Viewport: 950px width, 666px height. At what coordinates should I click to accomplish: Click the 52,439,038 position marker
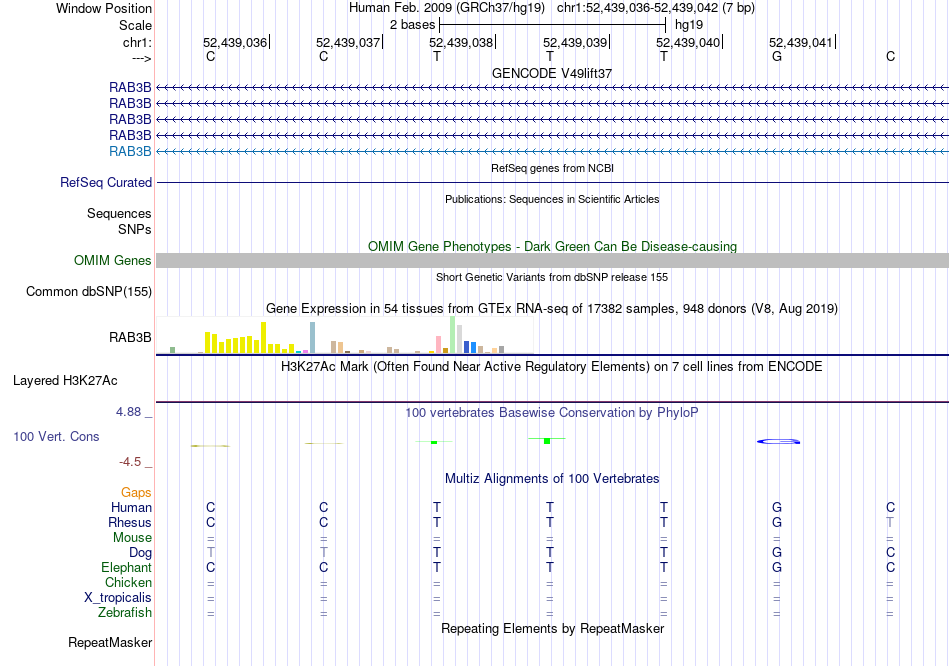(x=461, y=42)
